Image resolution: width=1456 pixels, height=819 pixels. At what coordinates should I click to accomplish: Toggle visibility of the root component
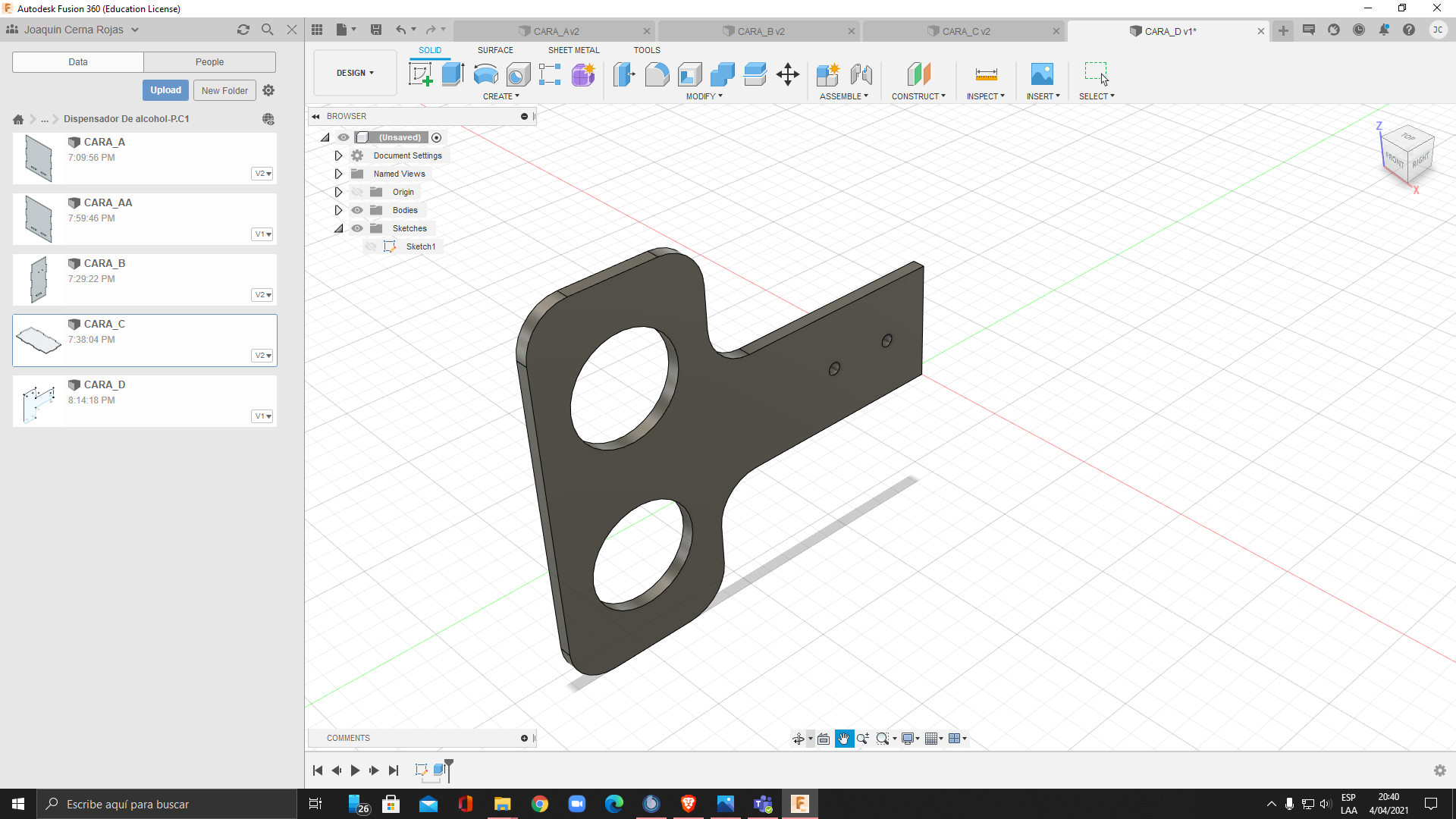[x=344, y=137]
